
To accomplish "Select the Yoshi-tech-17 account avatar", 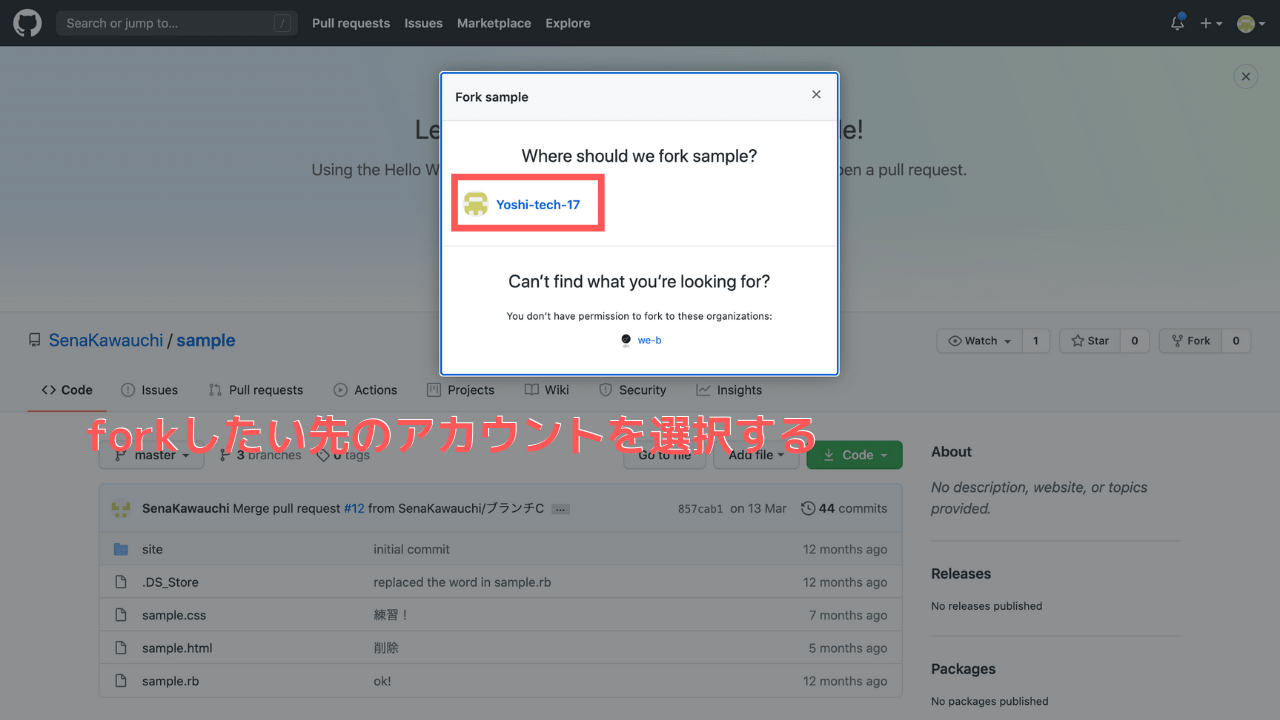I will click(x=476, y=203).
